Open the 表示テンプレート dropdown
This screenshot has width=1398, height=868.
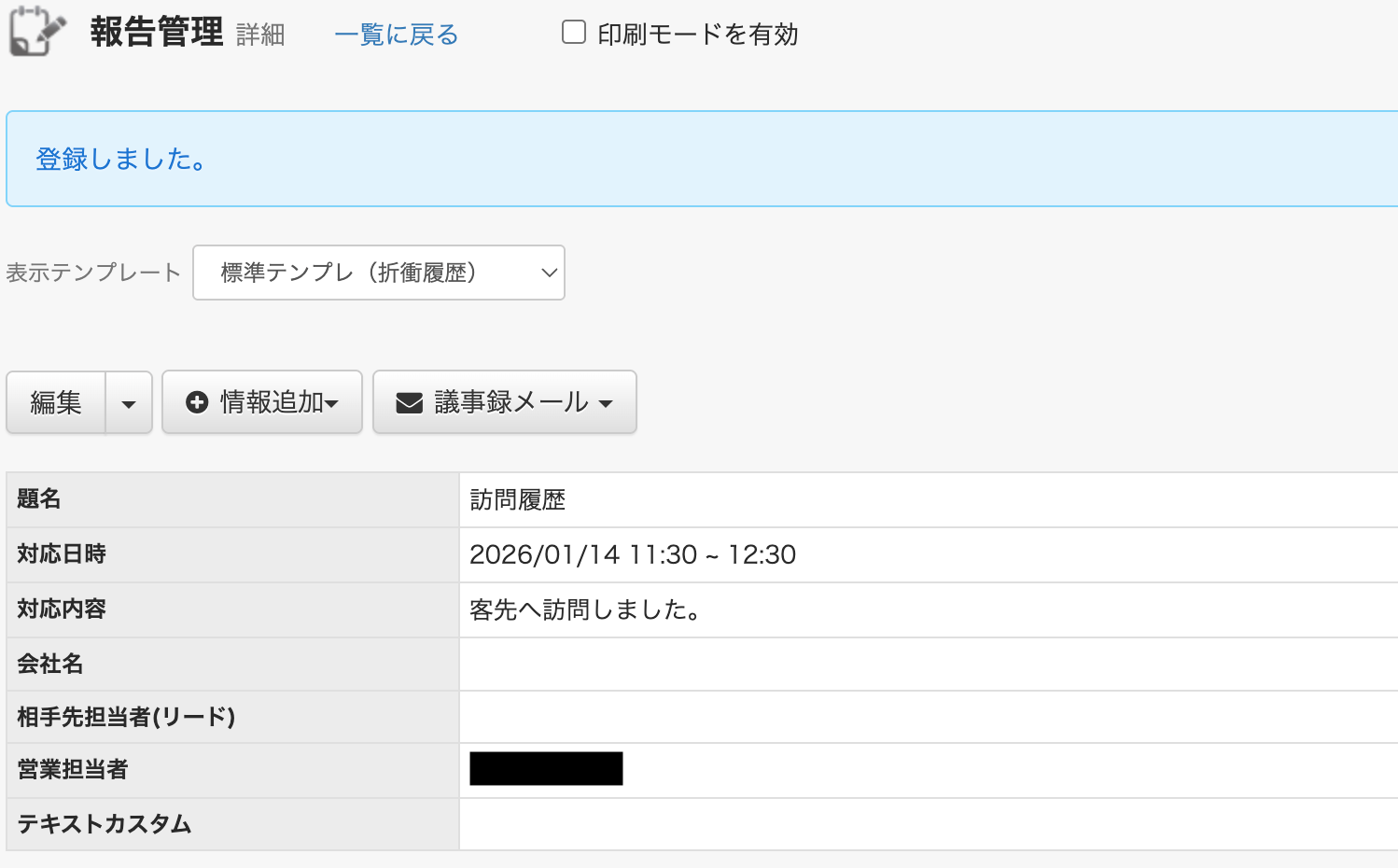pos(379,273)
